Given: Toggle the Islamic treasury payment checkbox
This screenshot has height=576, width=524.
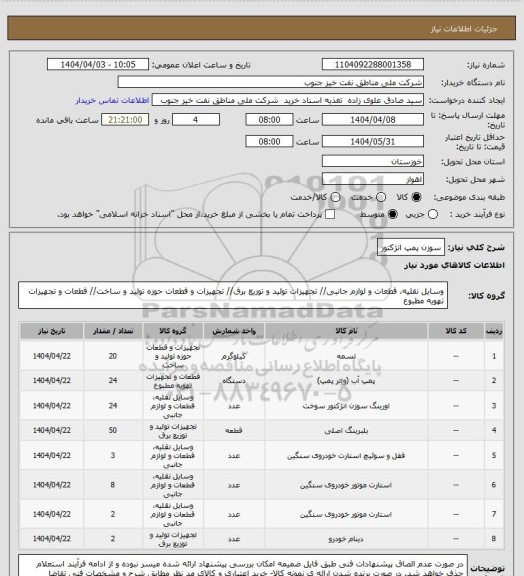Looking at the screenshot, I should pos(330,214).
